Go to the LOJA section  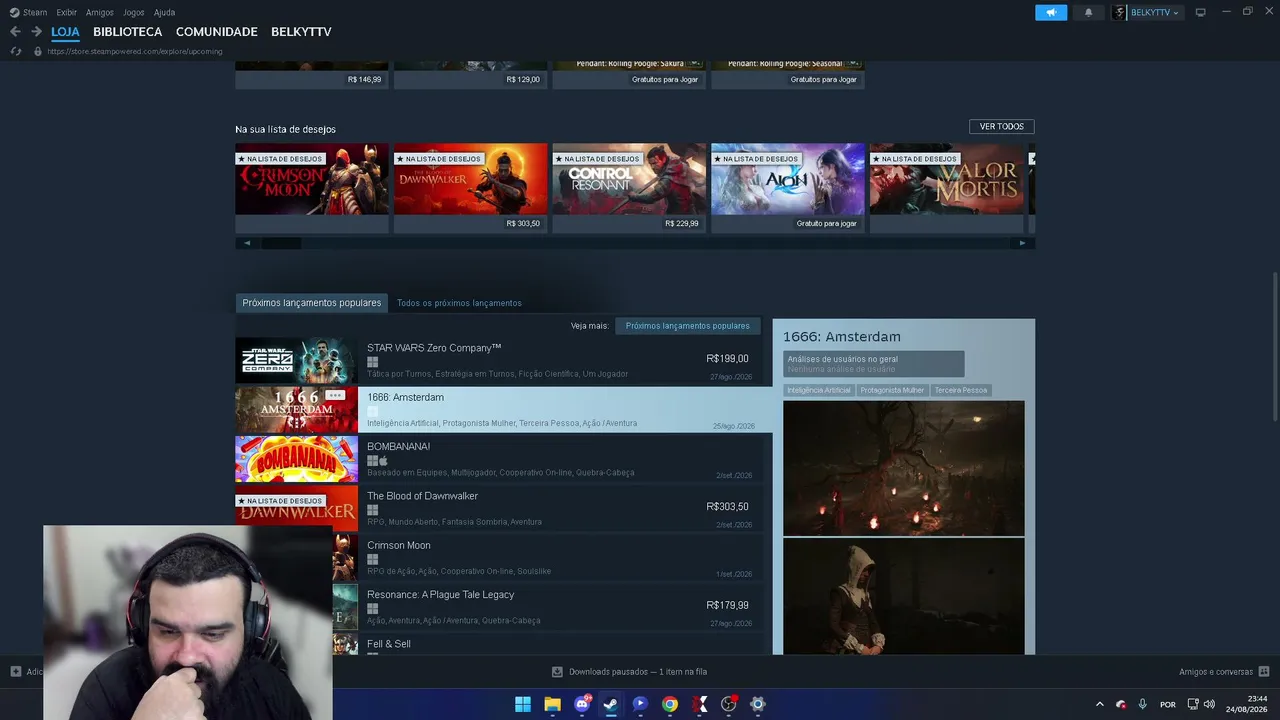(65, 32)
